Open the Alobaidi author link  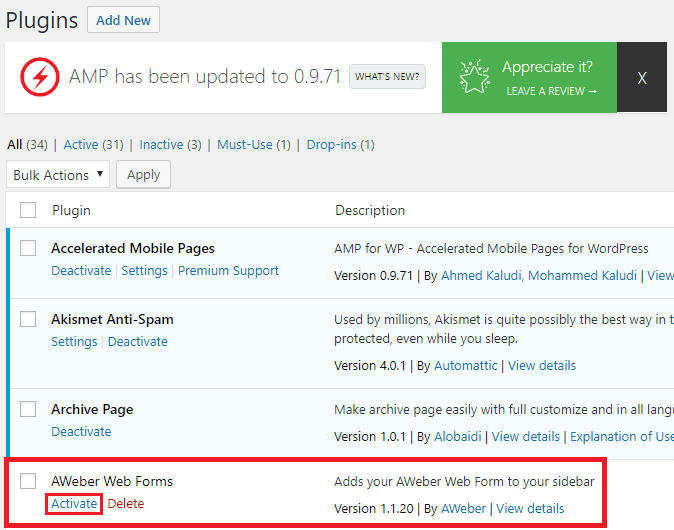pos(458,436)
